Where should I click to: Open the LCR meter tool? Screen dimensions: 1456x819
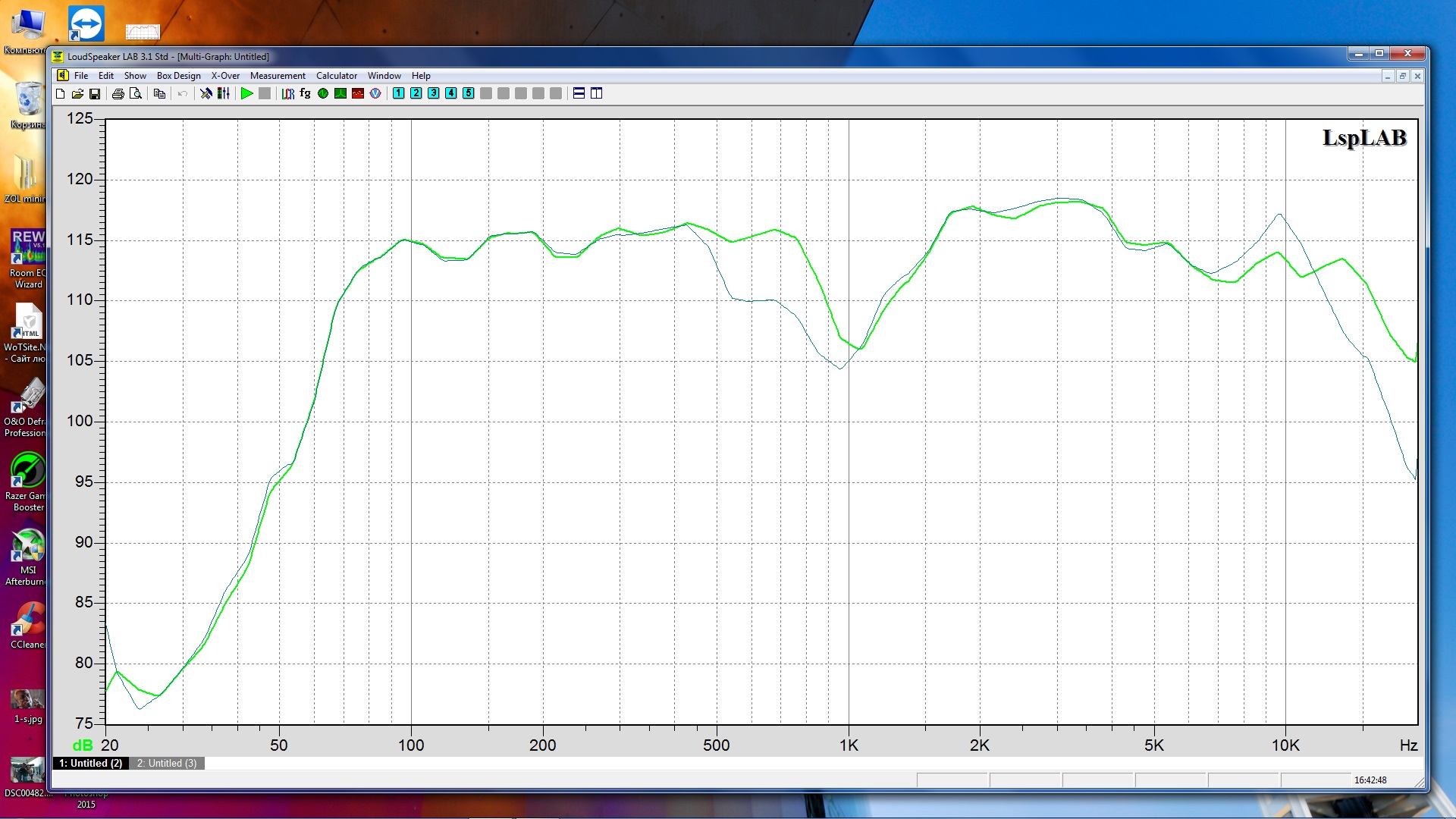tap(288, 93)
